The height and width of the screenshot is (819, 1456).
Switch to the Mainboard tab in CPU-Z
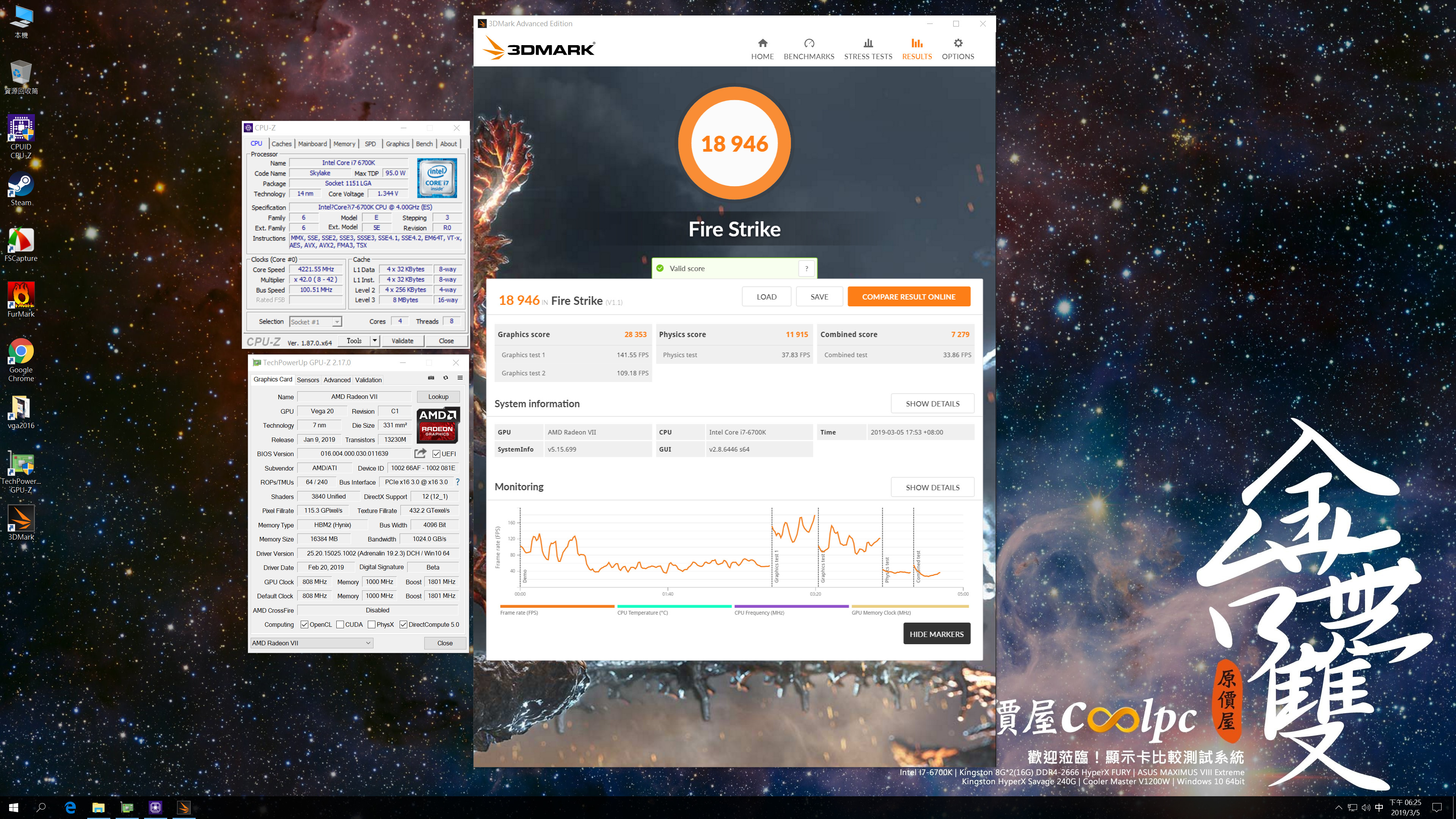(312, 144)
